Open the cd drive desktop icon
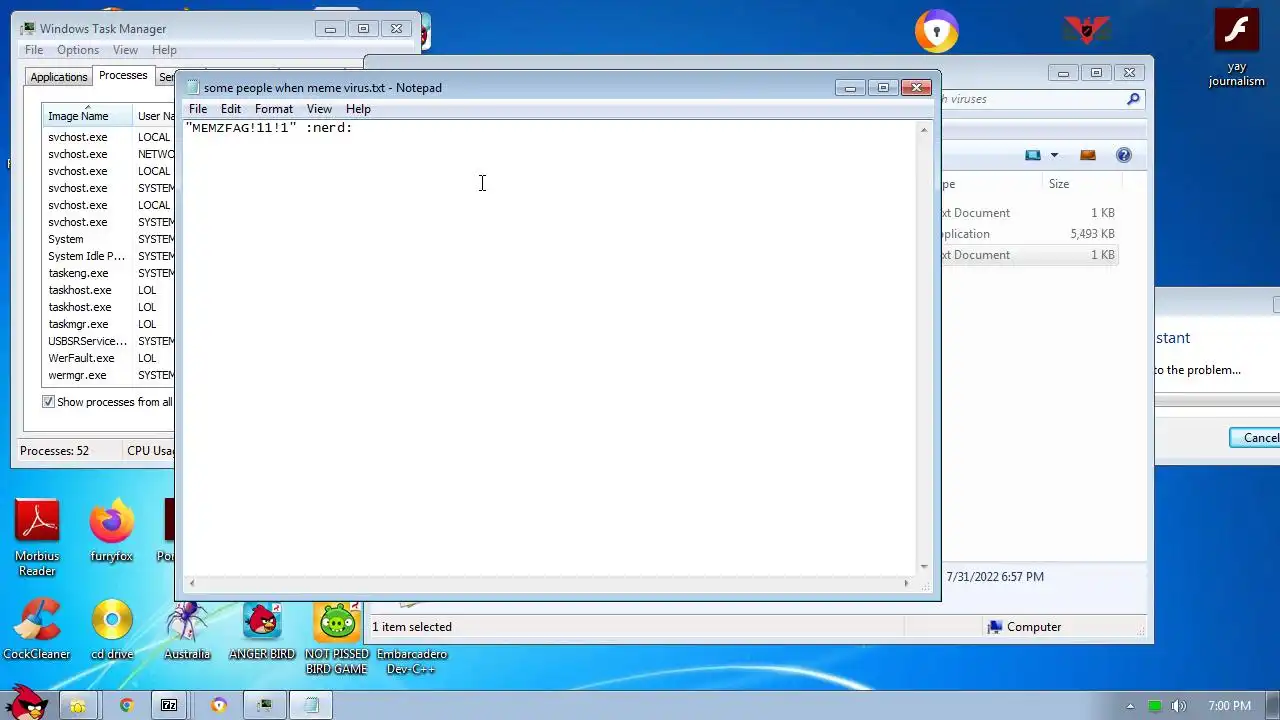Screen dimensions: 1280x720 tap(112, 629)
